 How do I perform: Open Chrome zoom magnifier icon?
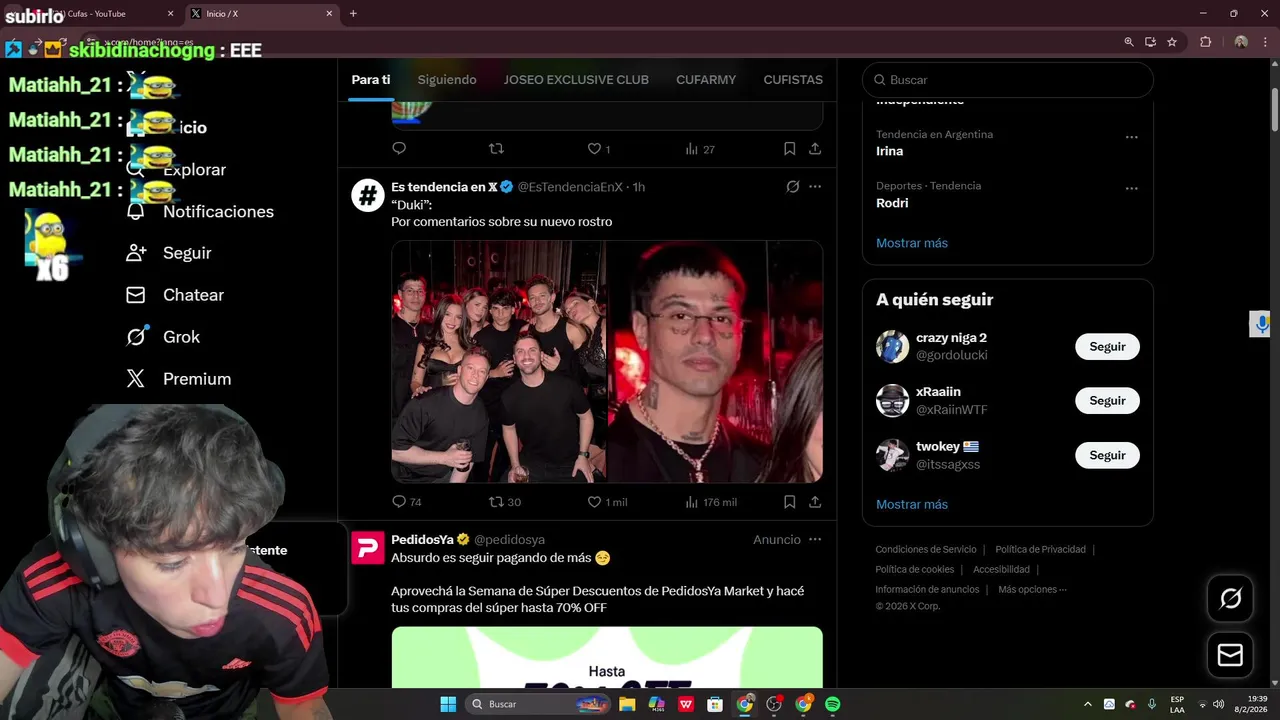point(1129,42)
